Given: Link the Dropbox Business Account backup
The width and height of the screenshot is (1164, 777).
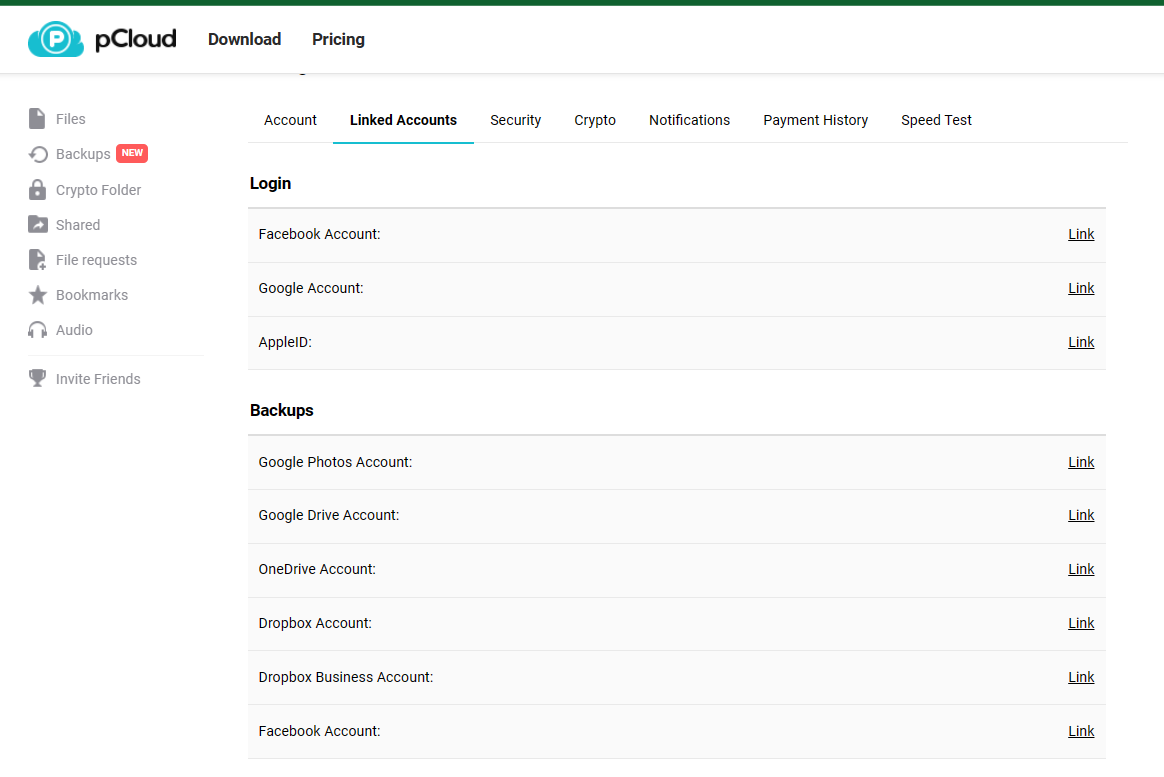Looking at the screenshot, I should (1081, 678).
